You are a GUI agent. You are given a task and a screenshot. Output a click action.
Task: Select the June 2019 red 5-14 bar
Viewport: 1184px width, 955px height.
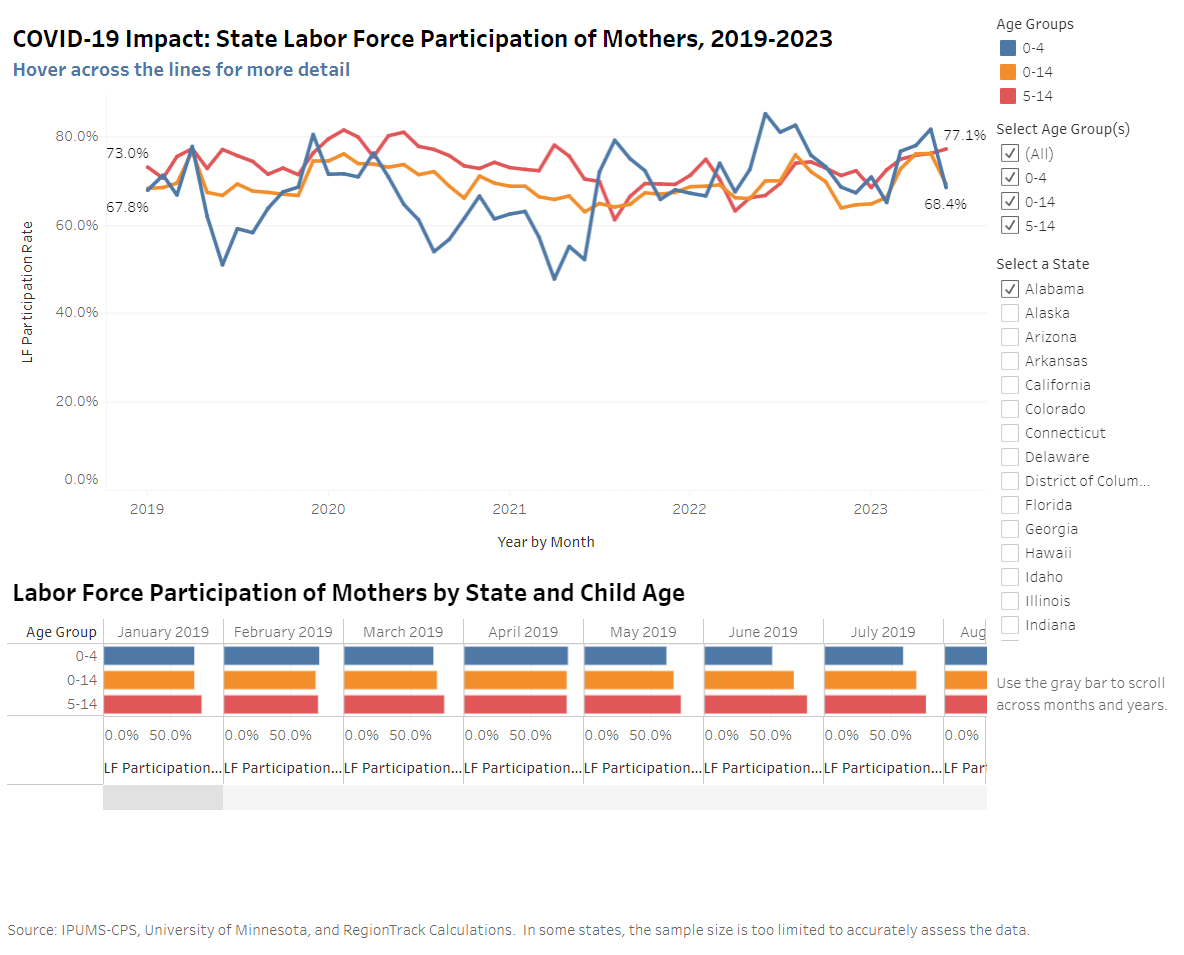point(755,704)
